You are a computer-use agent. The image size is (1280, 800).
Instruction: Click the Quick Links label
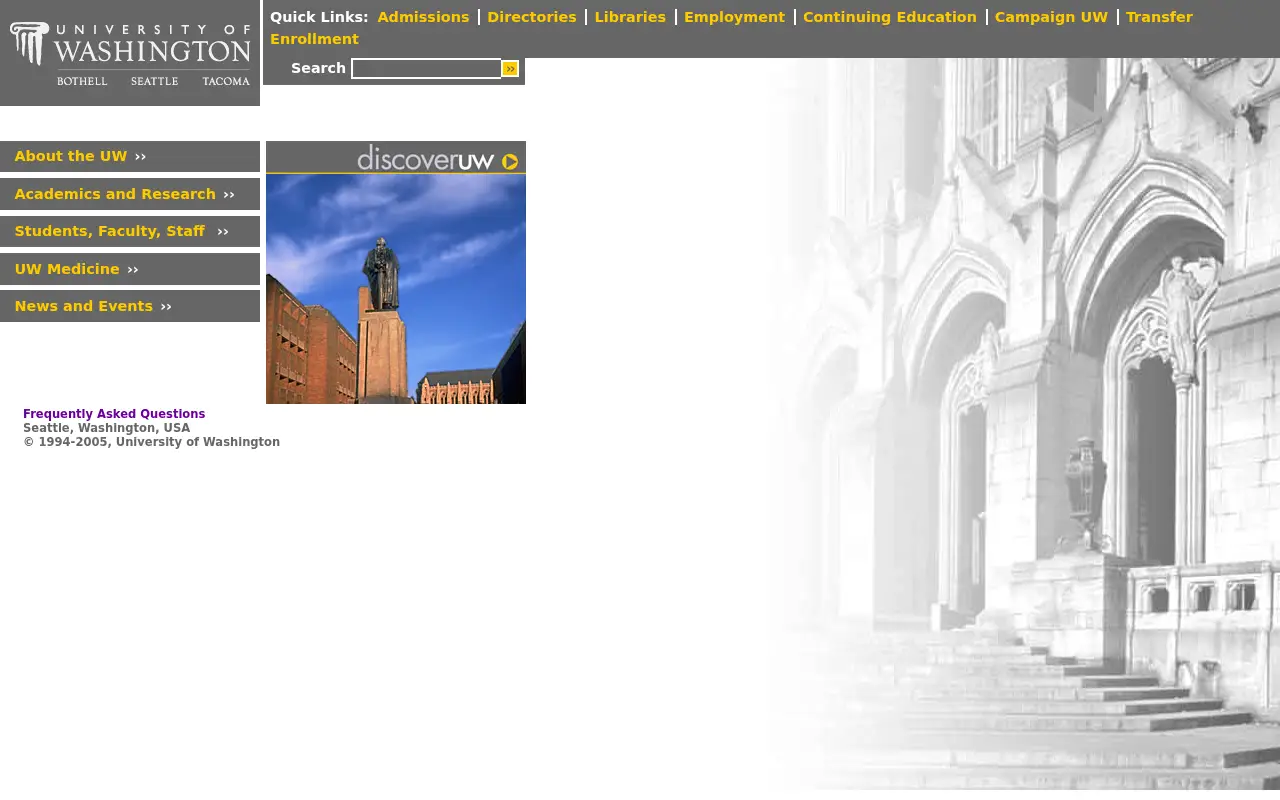319,17
